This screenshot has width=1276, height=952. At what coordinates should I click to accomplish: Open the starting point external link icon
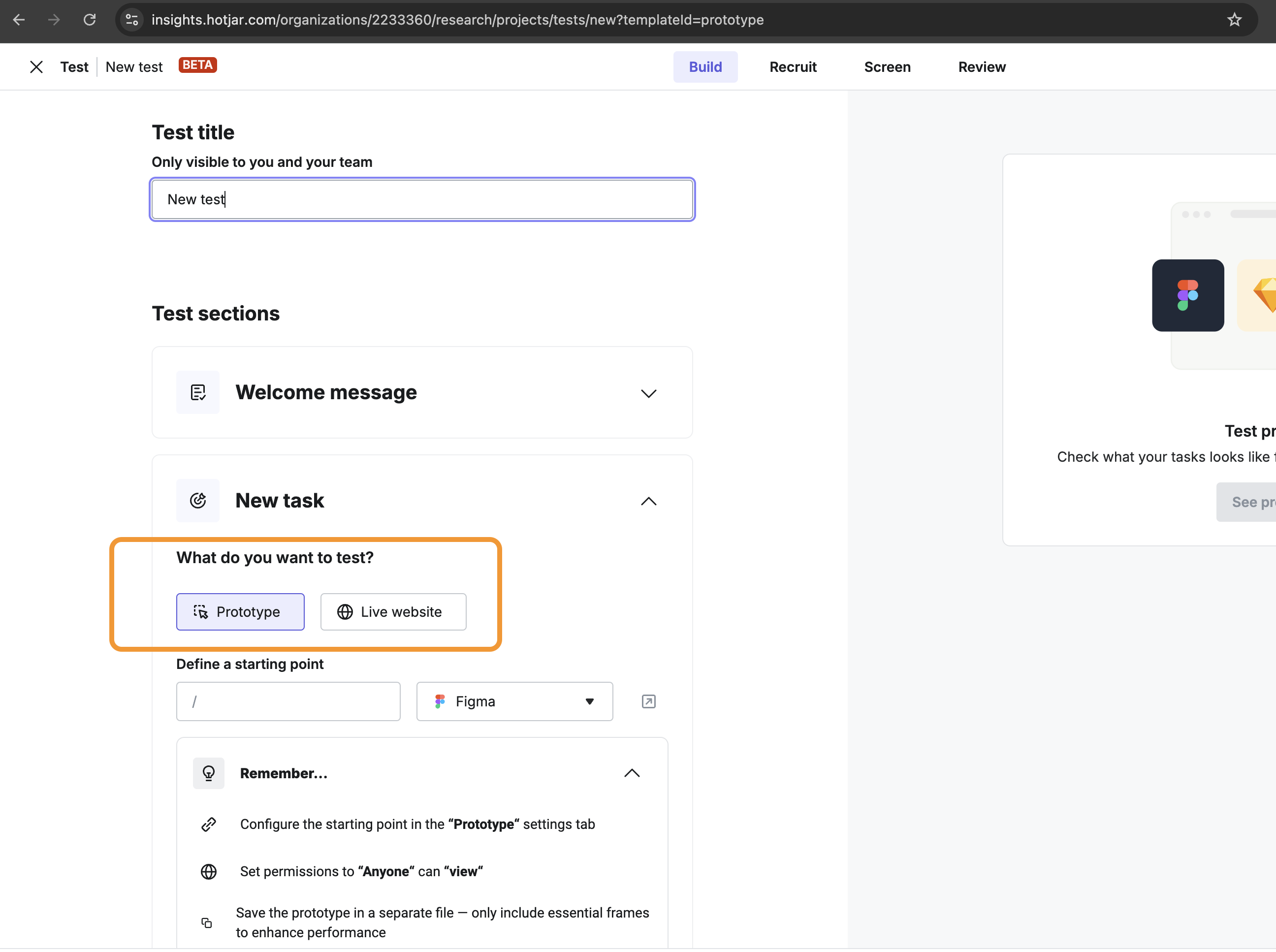648,701
